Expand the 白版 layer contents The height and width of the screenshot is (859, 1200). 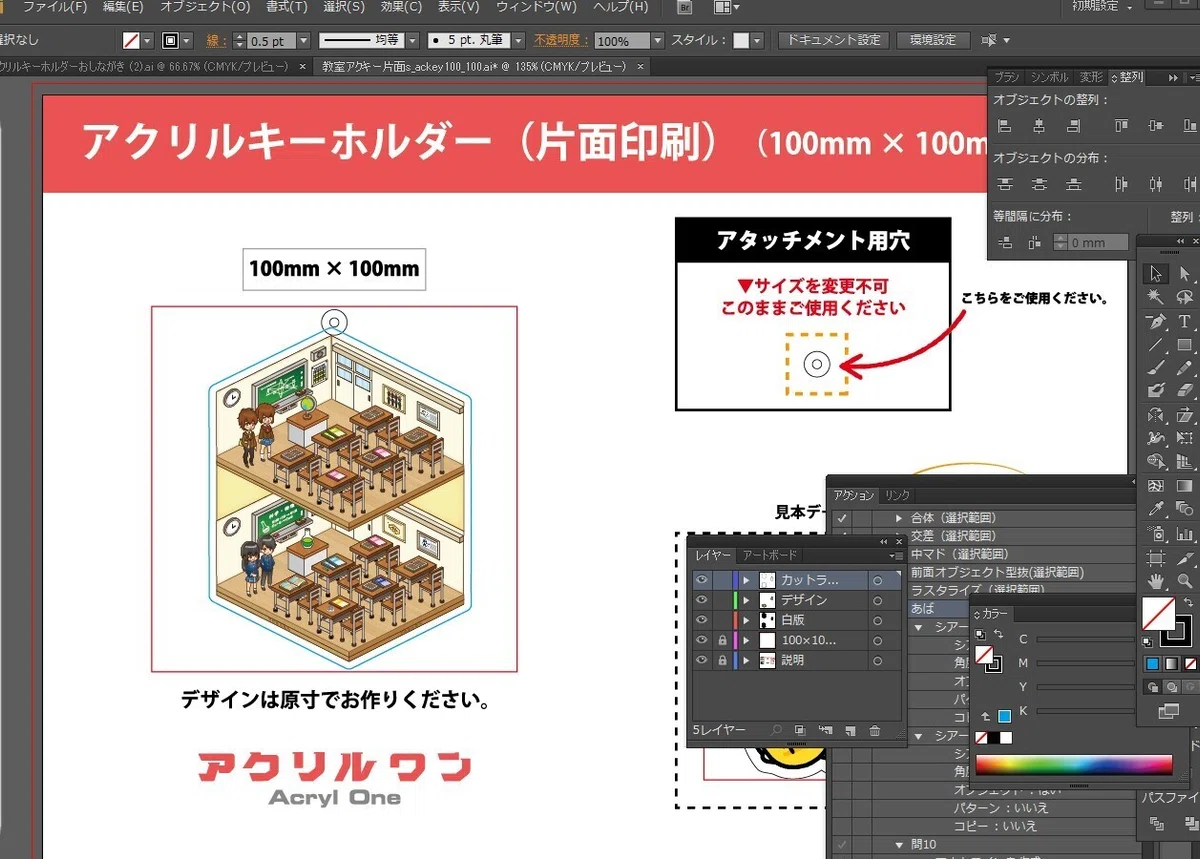pyautogui.click(x=746, y=620)
